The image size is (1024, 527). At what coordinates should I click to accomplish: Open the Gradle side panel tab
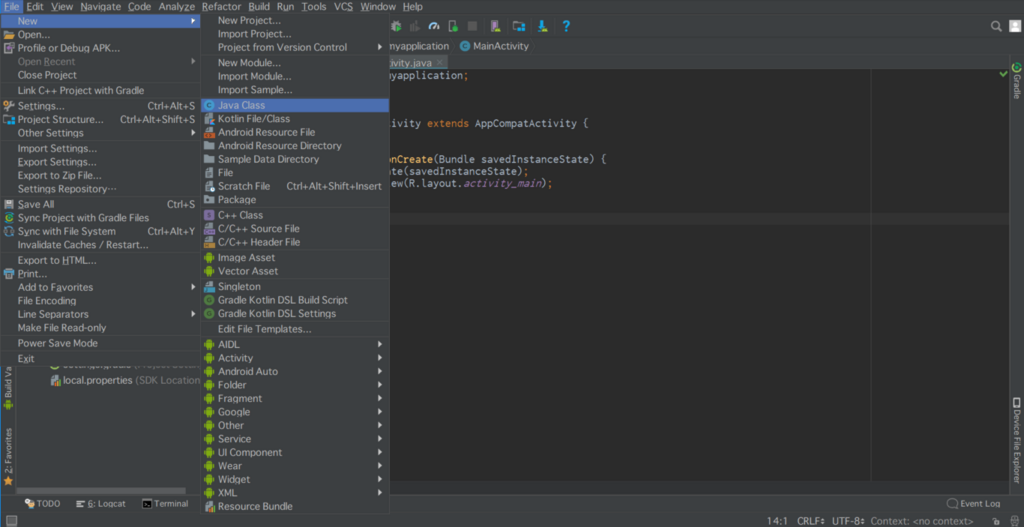tap(1017, 80)
